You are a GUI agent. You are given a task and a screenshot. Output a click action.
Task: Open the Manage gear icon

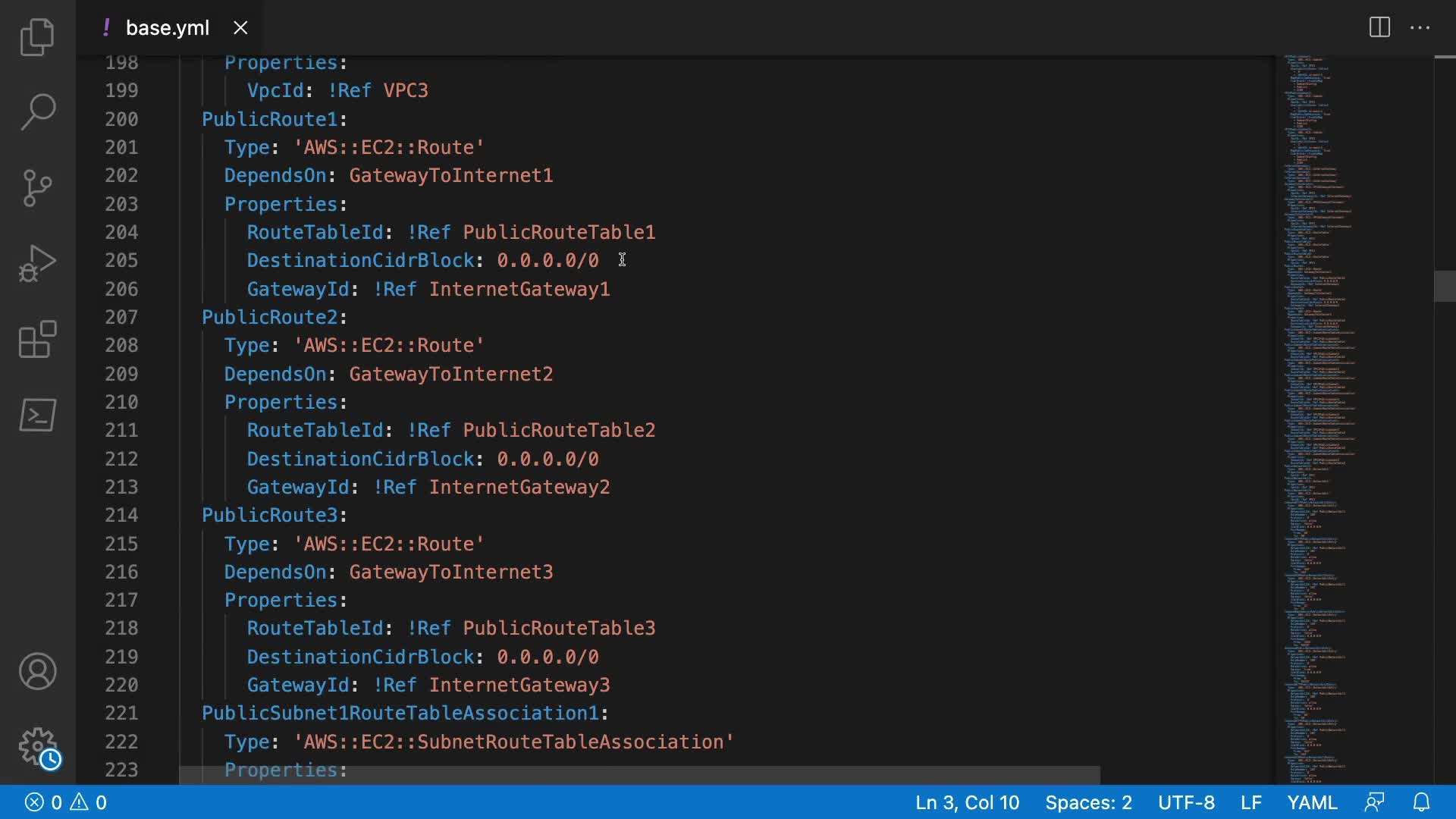[37, 747]
